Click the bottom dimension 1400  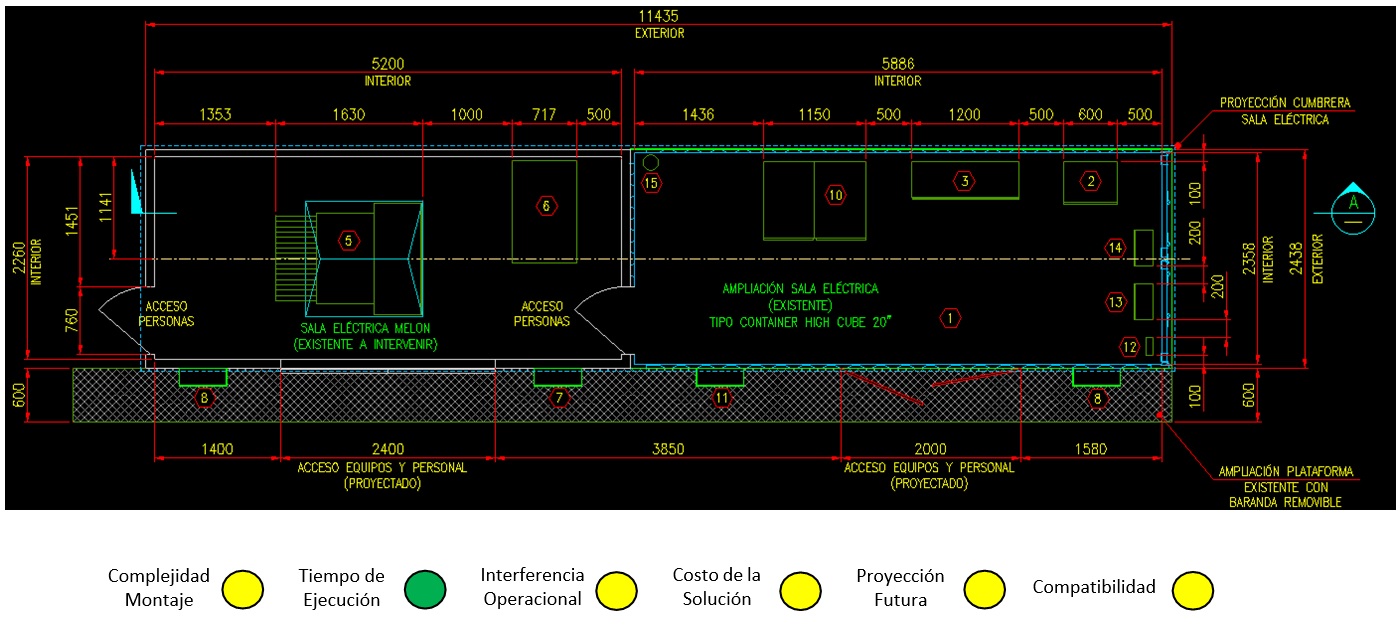click(217, 449)
